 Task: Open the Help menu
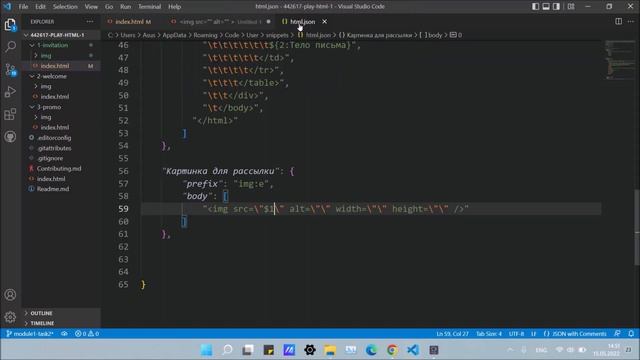pos(174,7)
